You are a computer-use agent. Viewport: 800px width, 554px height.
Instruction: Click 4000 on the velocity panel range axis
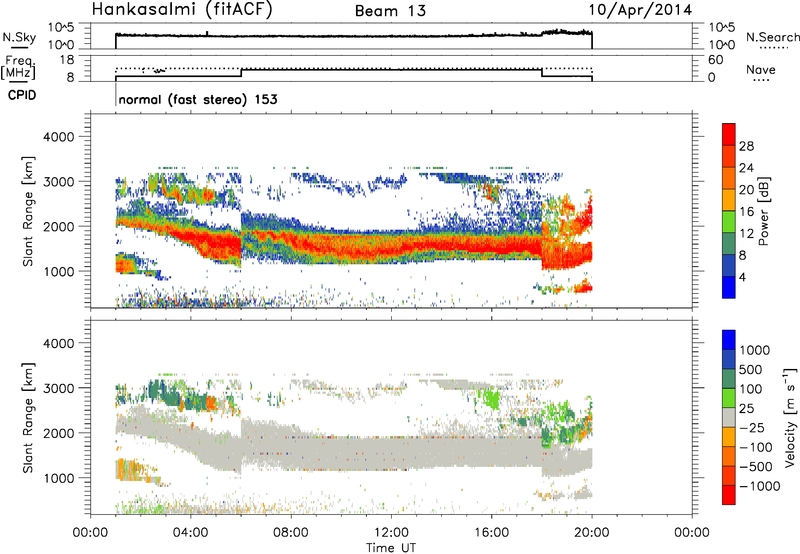(x=58, y=343)
